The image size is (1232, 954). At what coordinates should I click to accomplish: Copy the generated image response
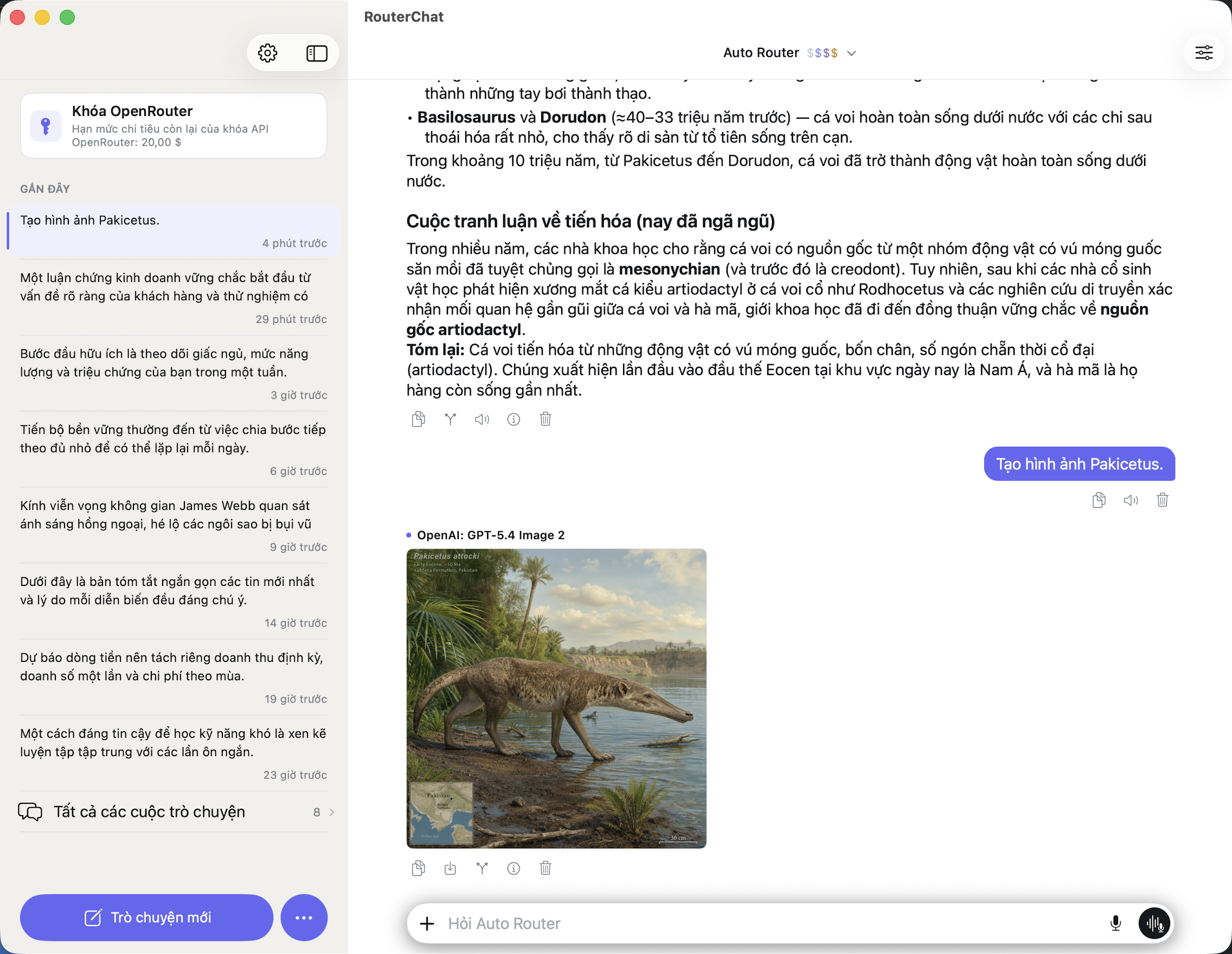point(418,868)
